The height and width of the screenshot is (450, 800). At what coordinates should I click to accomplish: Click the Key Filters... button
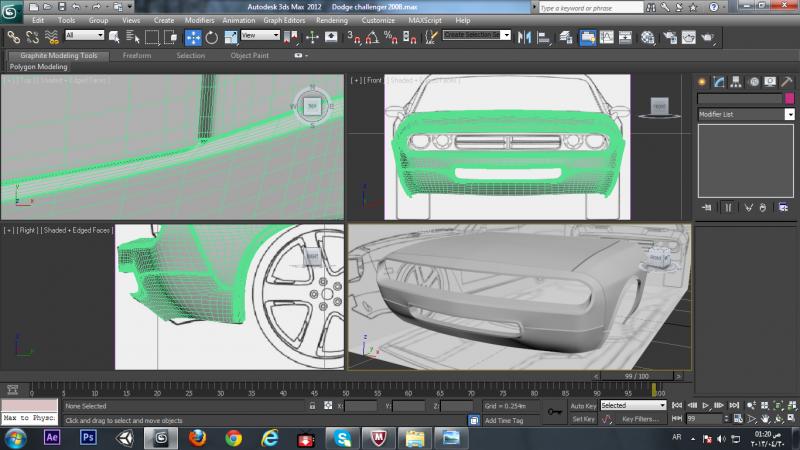639,419
